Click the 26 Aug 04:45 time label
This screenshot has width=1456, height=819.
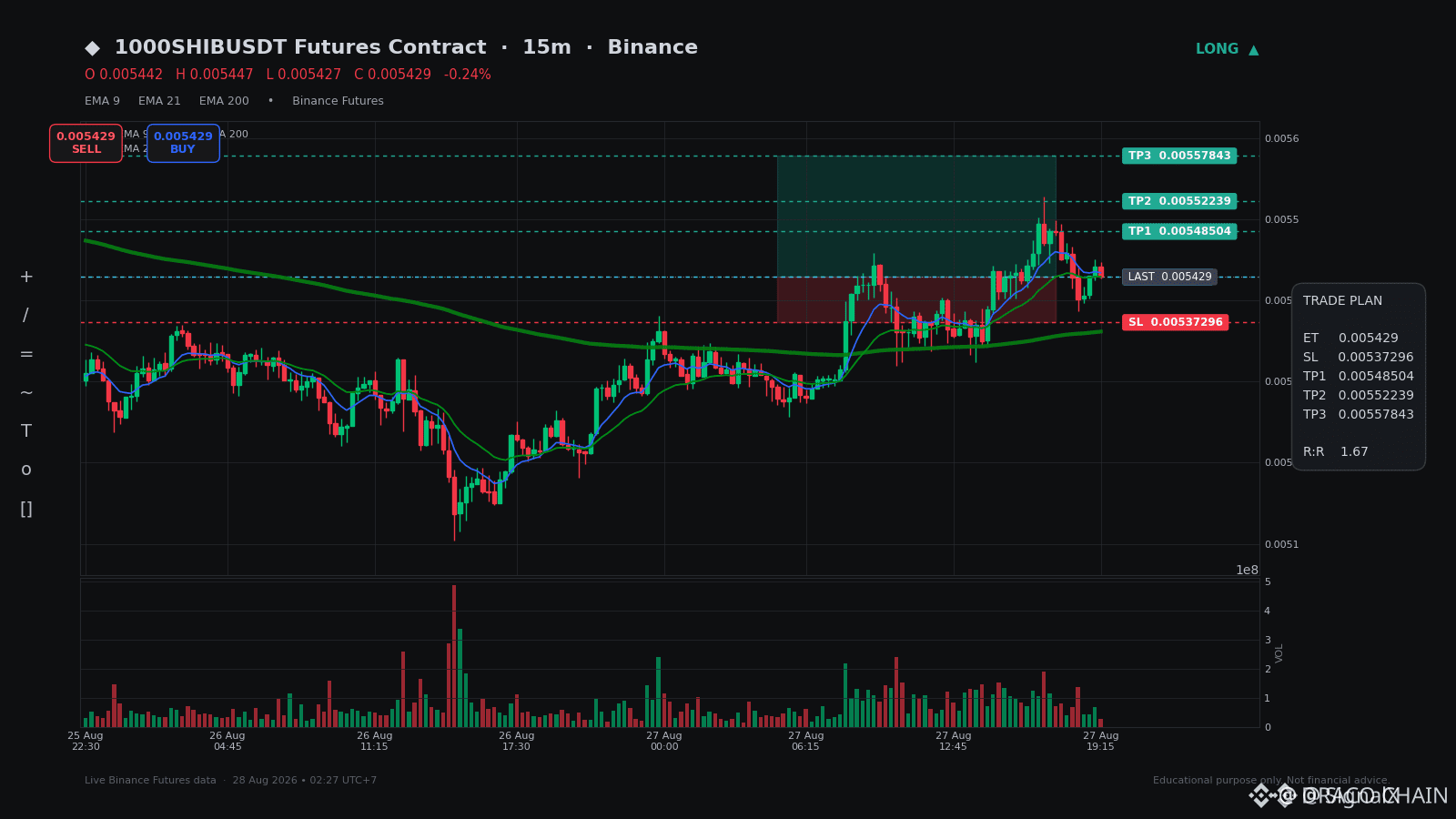point(227,741)
